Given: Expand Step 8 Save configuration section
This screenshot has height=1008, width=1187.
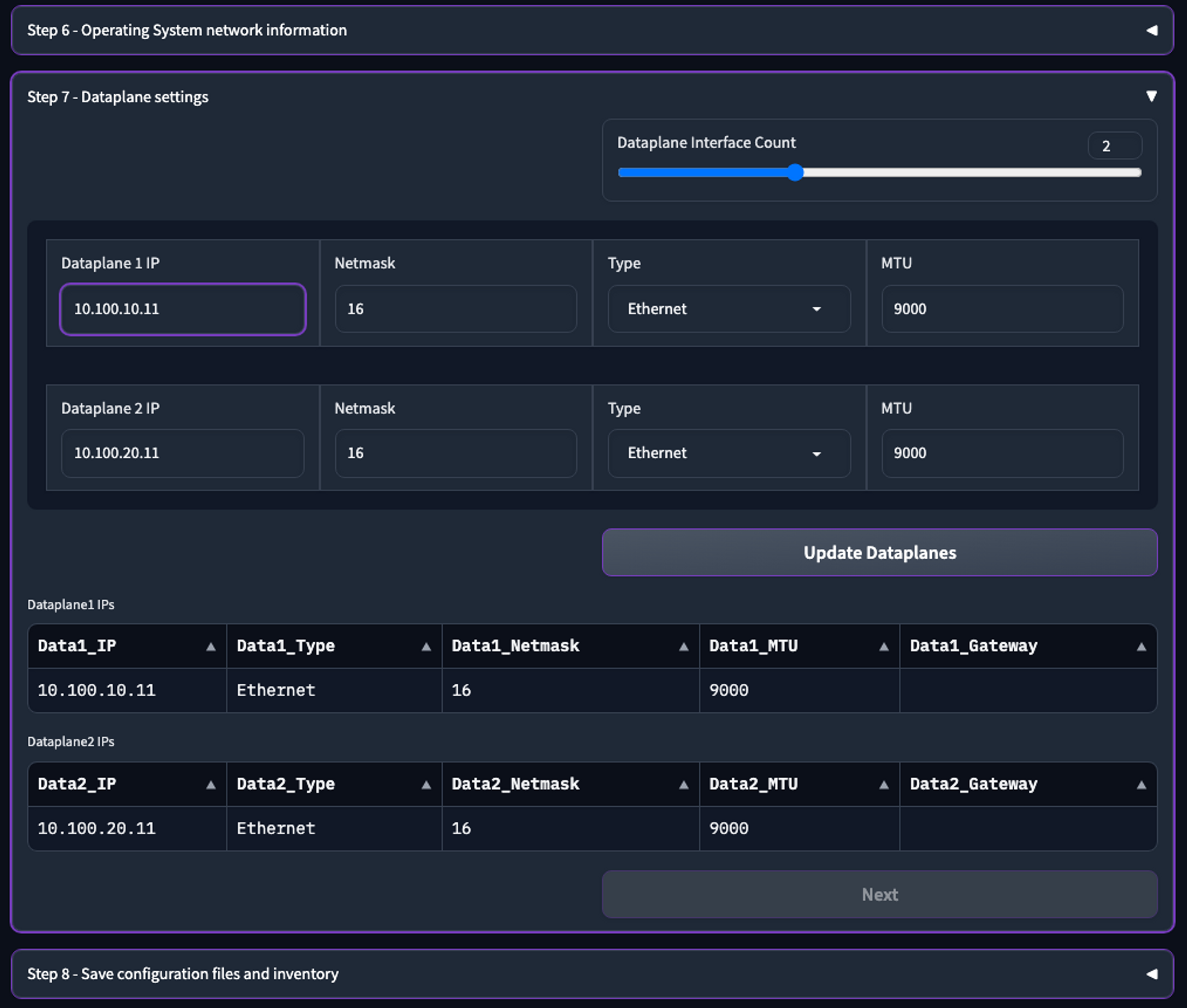Looking at the screenshot, I should tap(1151, 974).
